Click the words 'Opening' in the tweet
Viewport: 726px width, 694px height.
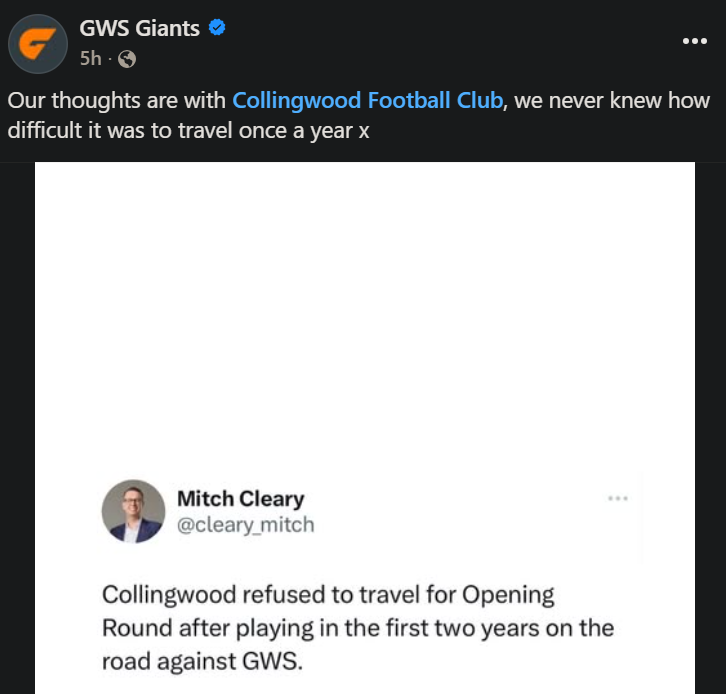pyautogui.click(x=509, y=594)
